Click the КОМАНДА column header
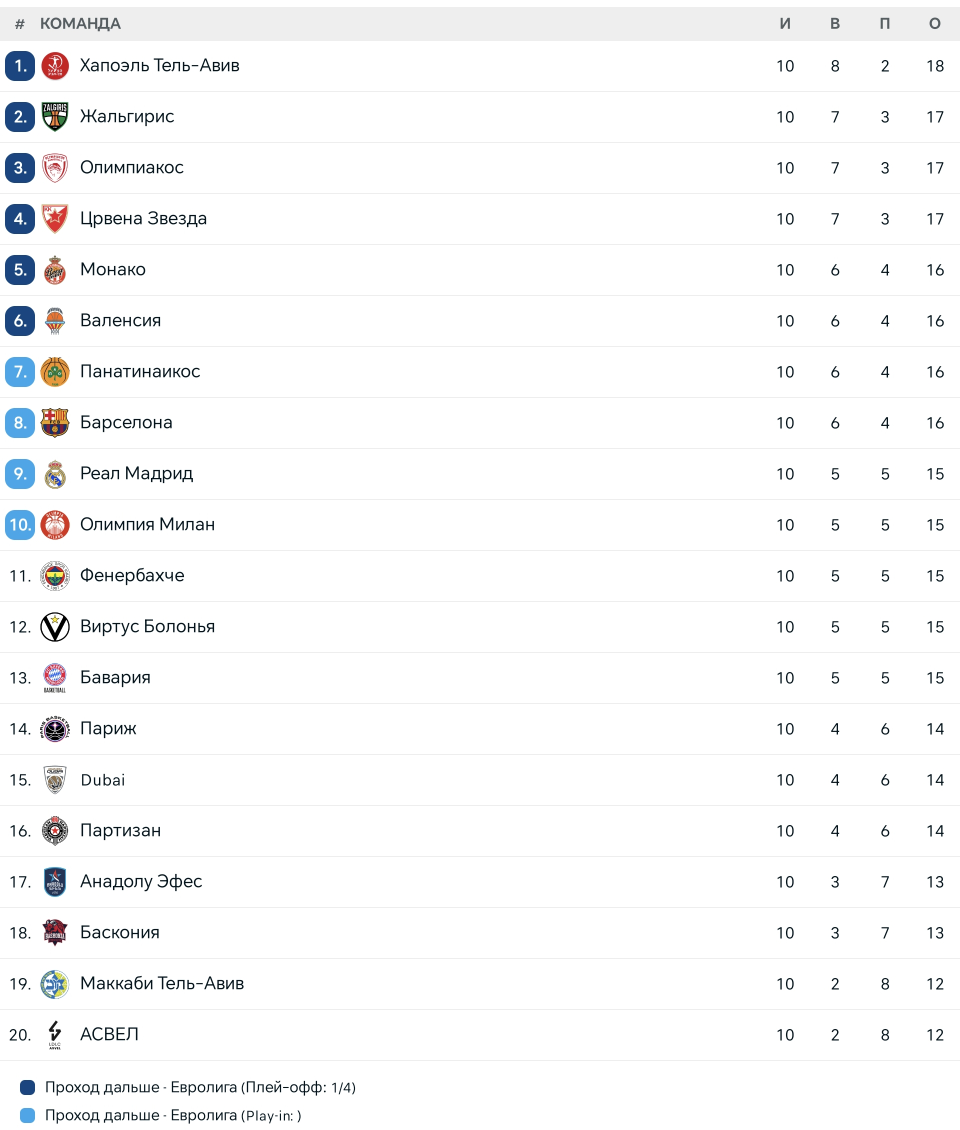Screen dimensions: 960x1130 pyautogui.click(x=80, y=24)
